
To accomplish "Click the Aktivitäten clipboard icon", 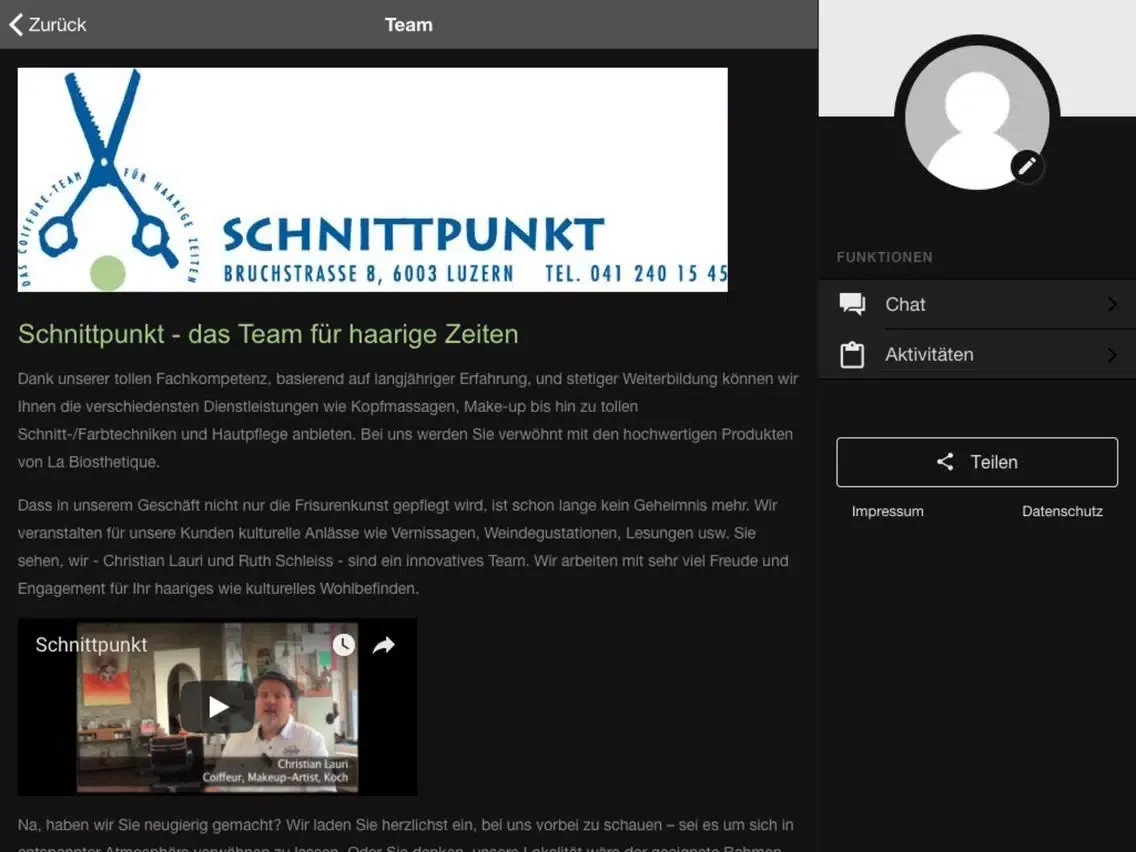I will [852, 354].
